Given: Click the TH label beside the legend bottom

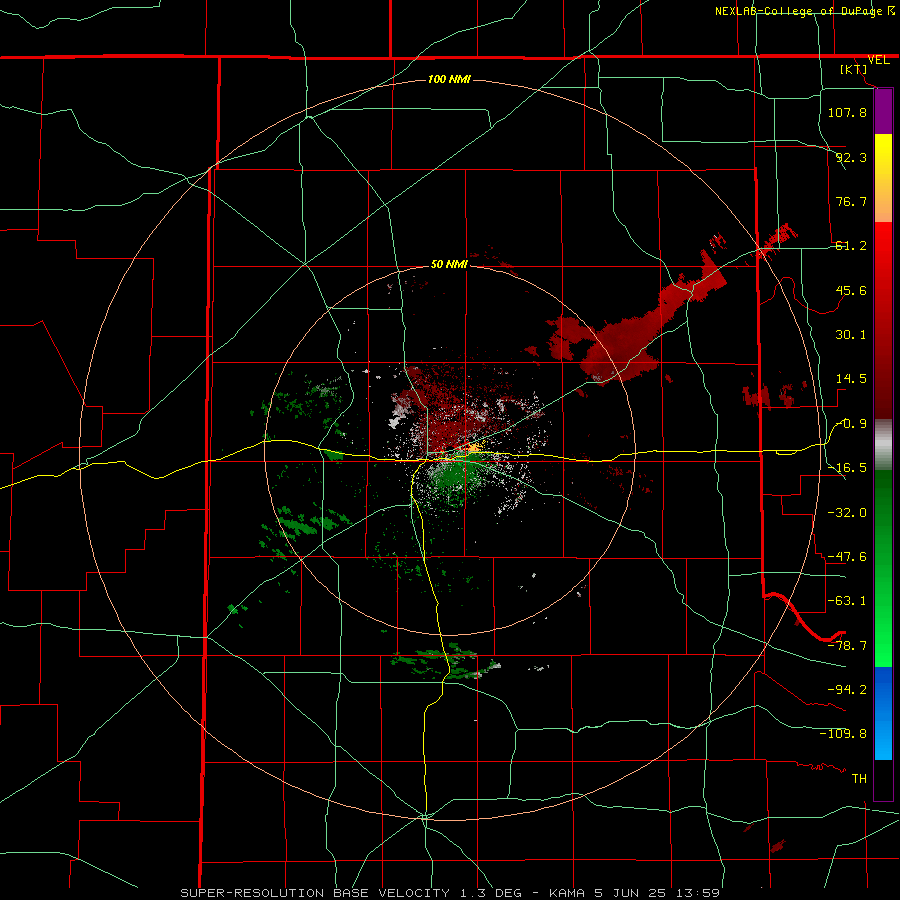Looking at the screenshot, I should coord(859,778).
